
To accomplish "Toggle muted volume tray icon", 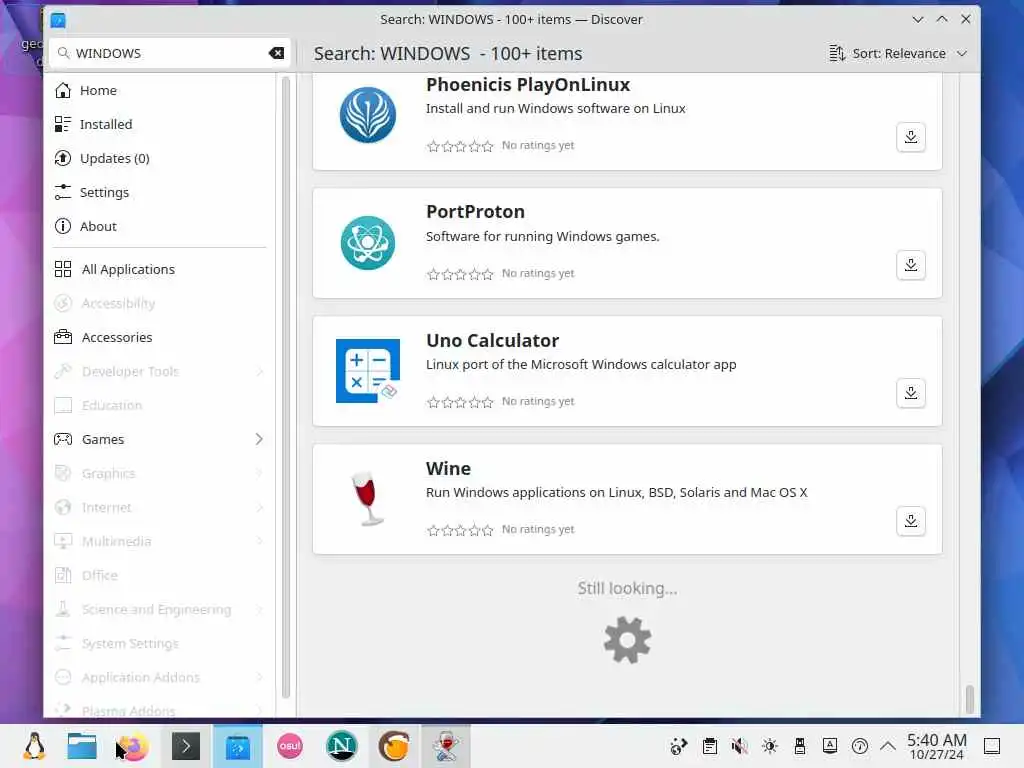I will point(739,746).
